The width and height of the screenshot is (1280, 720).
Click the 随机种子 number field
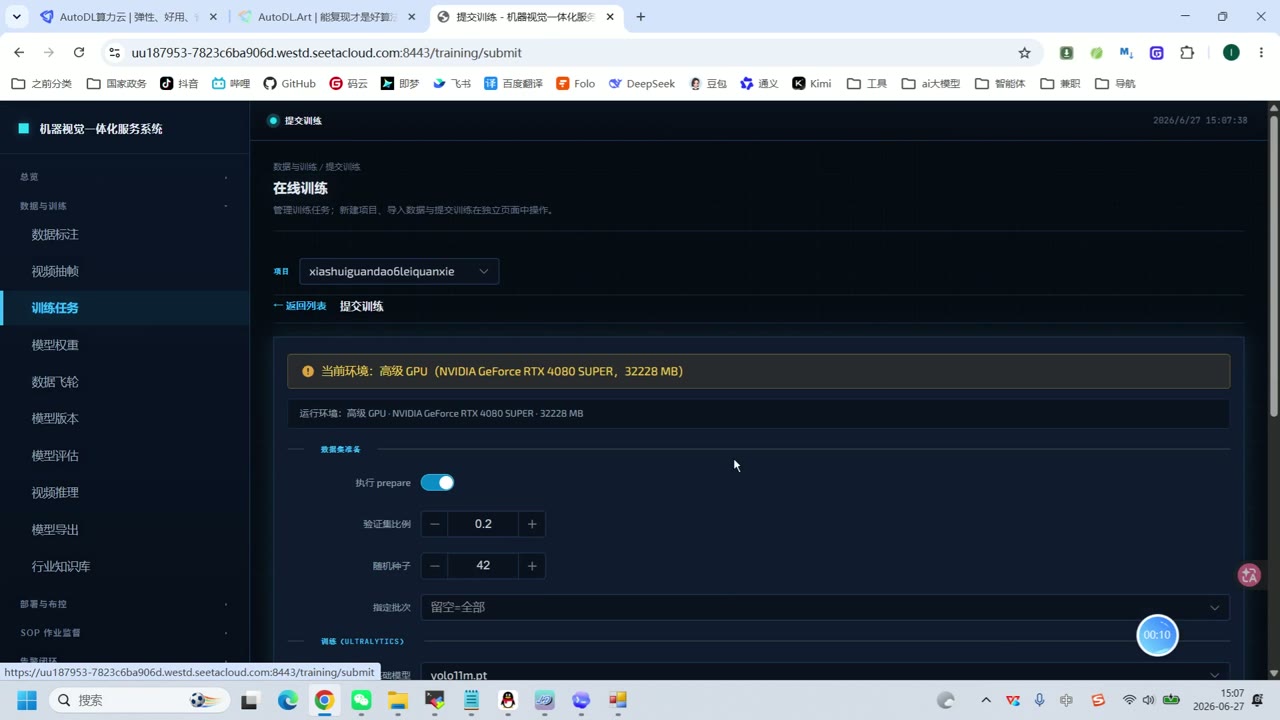tap(483, 566)
